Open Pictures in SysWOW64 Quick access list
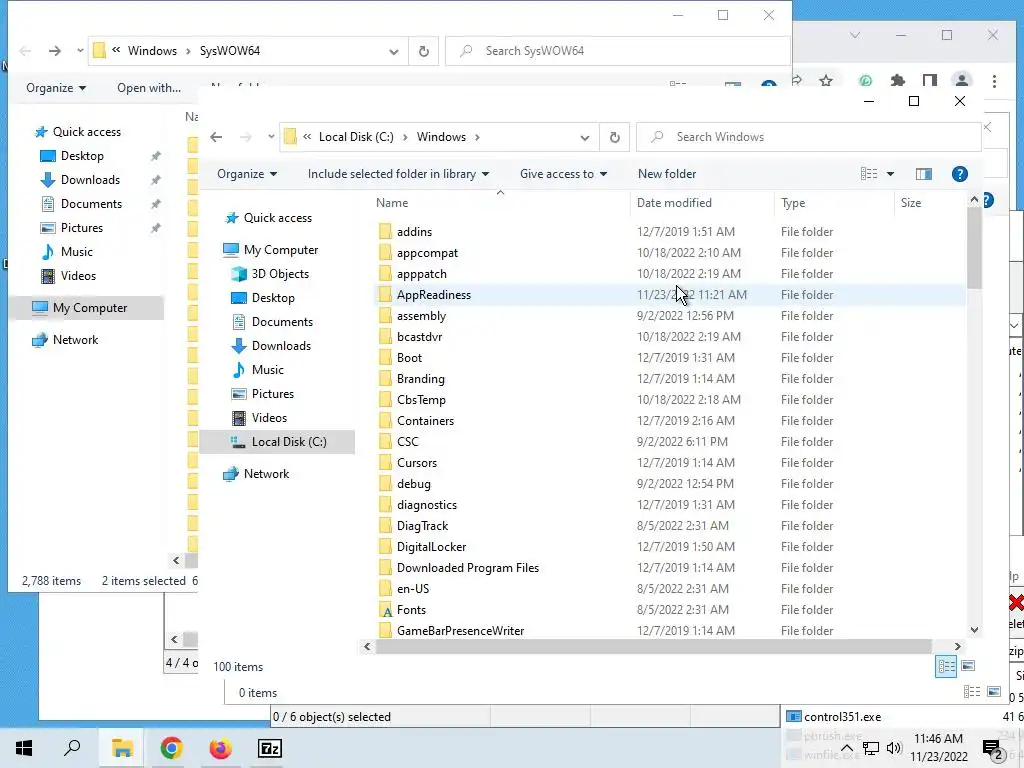The width and height of the screenshot is (1024, 768). [x=81, y=227]
